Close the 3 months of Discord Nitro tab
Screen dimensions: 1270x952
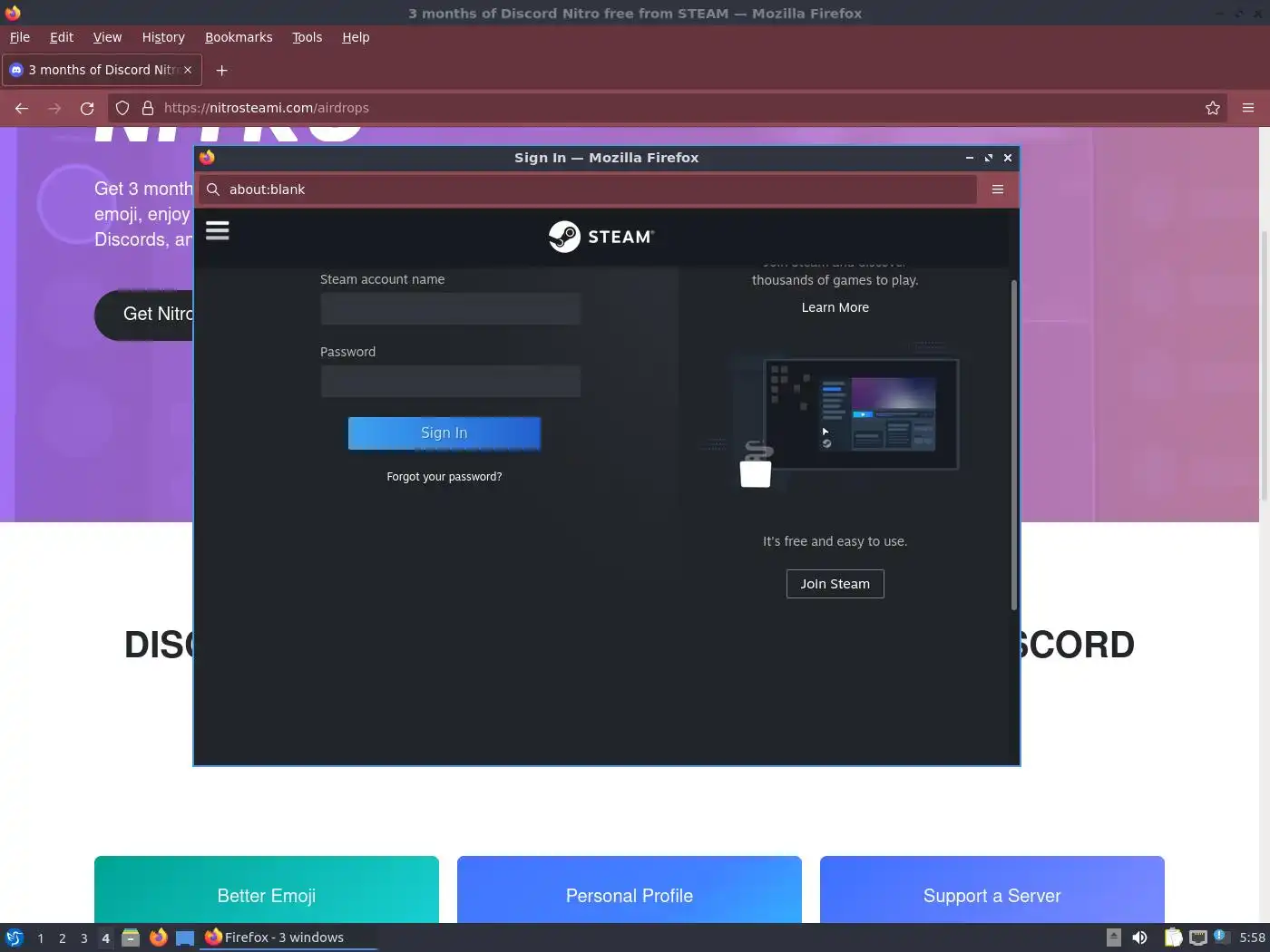(x=188, y=70)
